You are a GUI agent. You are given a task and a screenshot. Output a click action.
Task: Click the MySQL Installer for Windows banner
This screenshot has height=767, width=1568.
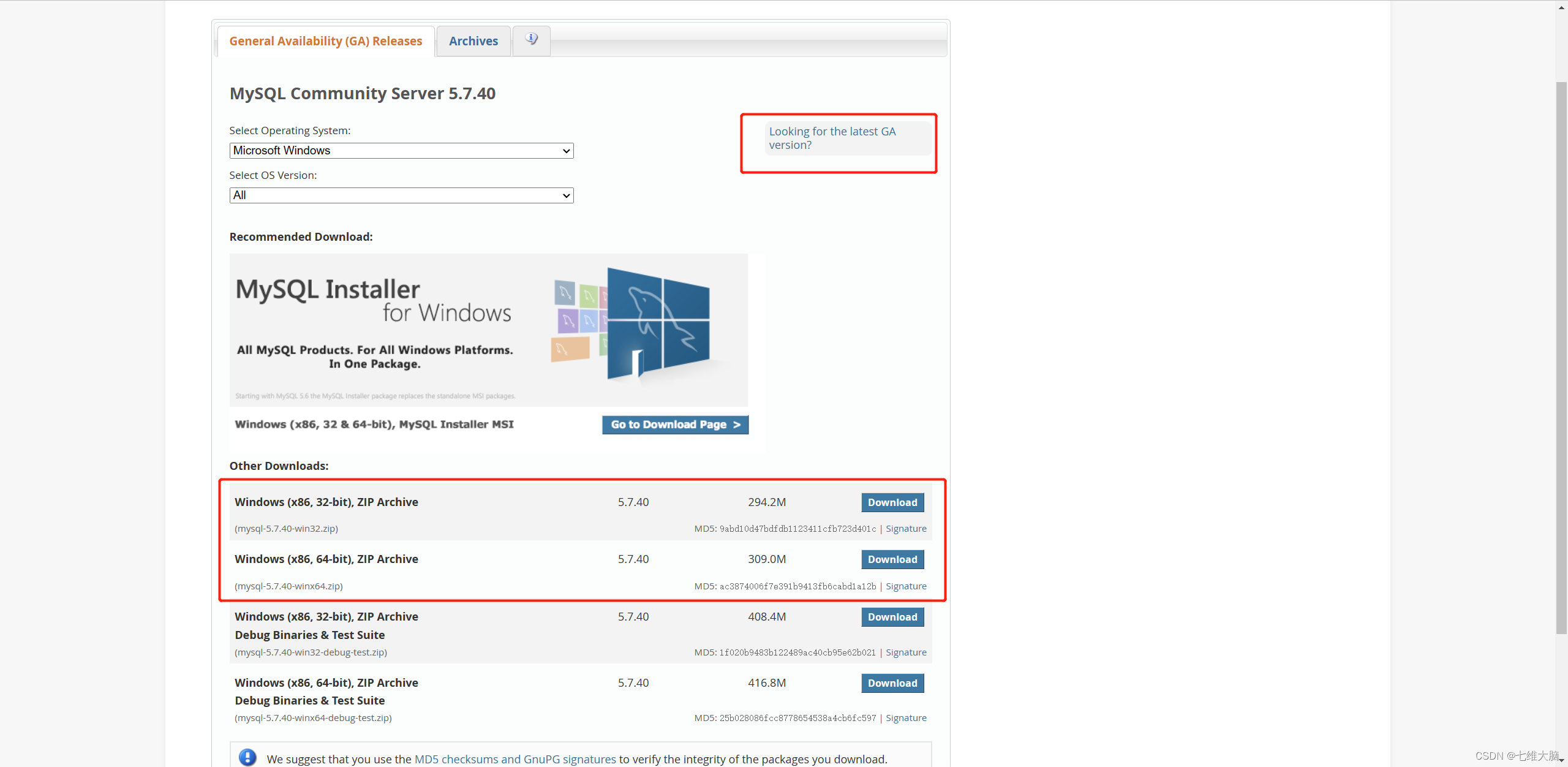click(488, 330)
